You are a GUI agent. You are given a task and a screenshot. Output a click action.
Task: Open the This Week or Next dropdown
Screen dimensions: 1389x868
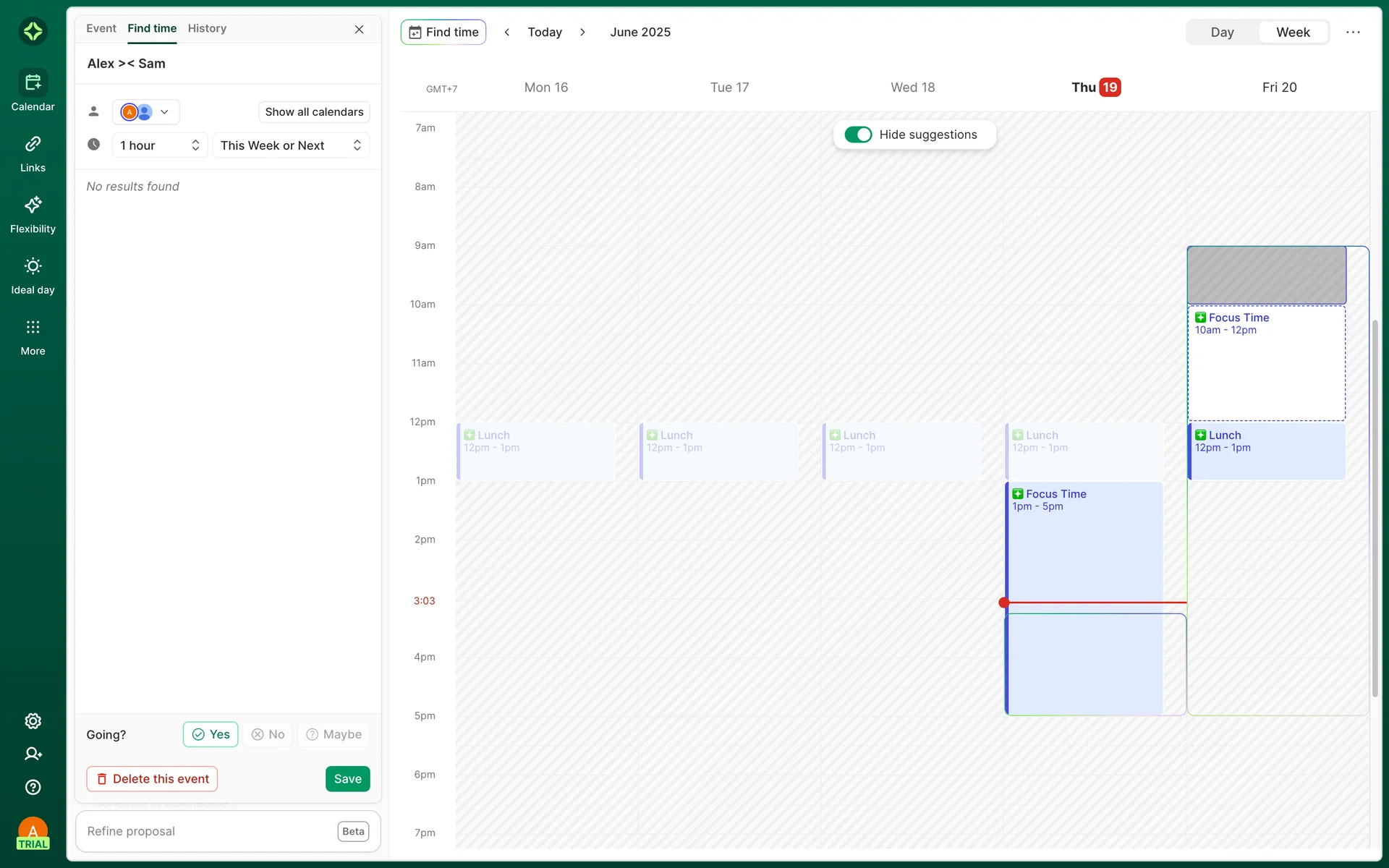[291, 145]
